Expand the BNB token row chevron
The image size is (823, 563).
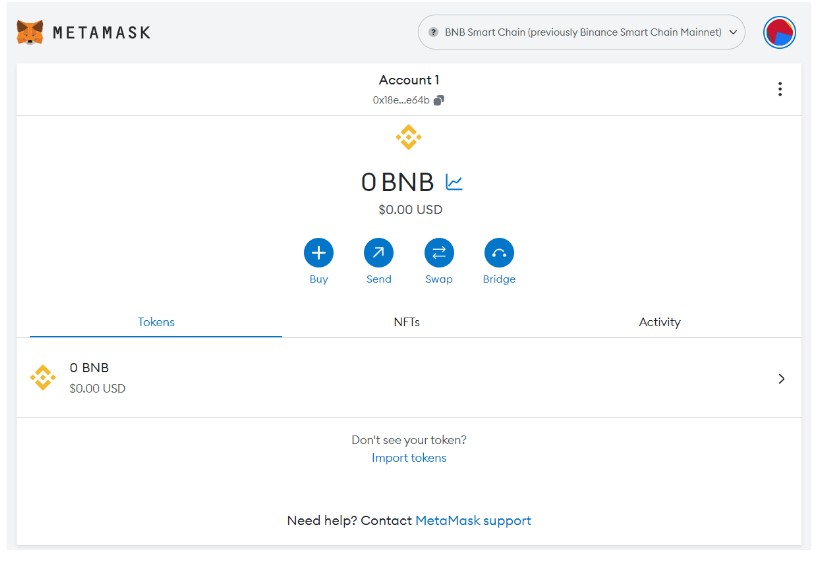click(x=782, y=379)
